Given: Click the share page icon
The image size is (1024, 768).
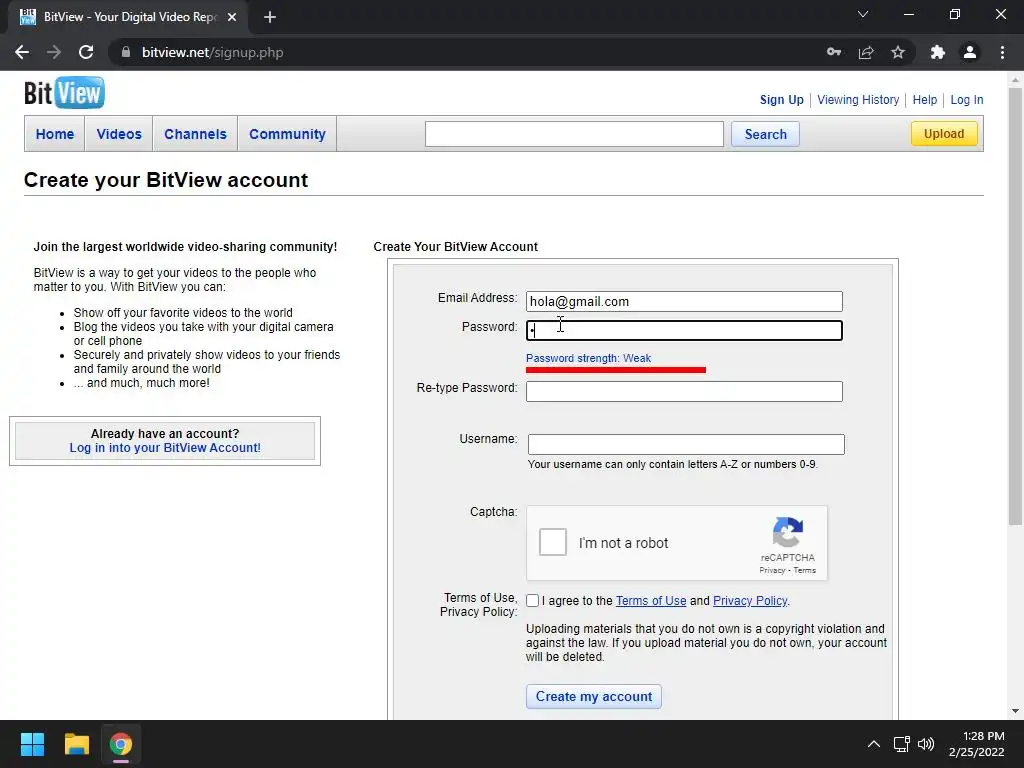Looking at the screenshot, I should click(866, 52).
